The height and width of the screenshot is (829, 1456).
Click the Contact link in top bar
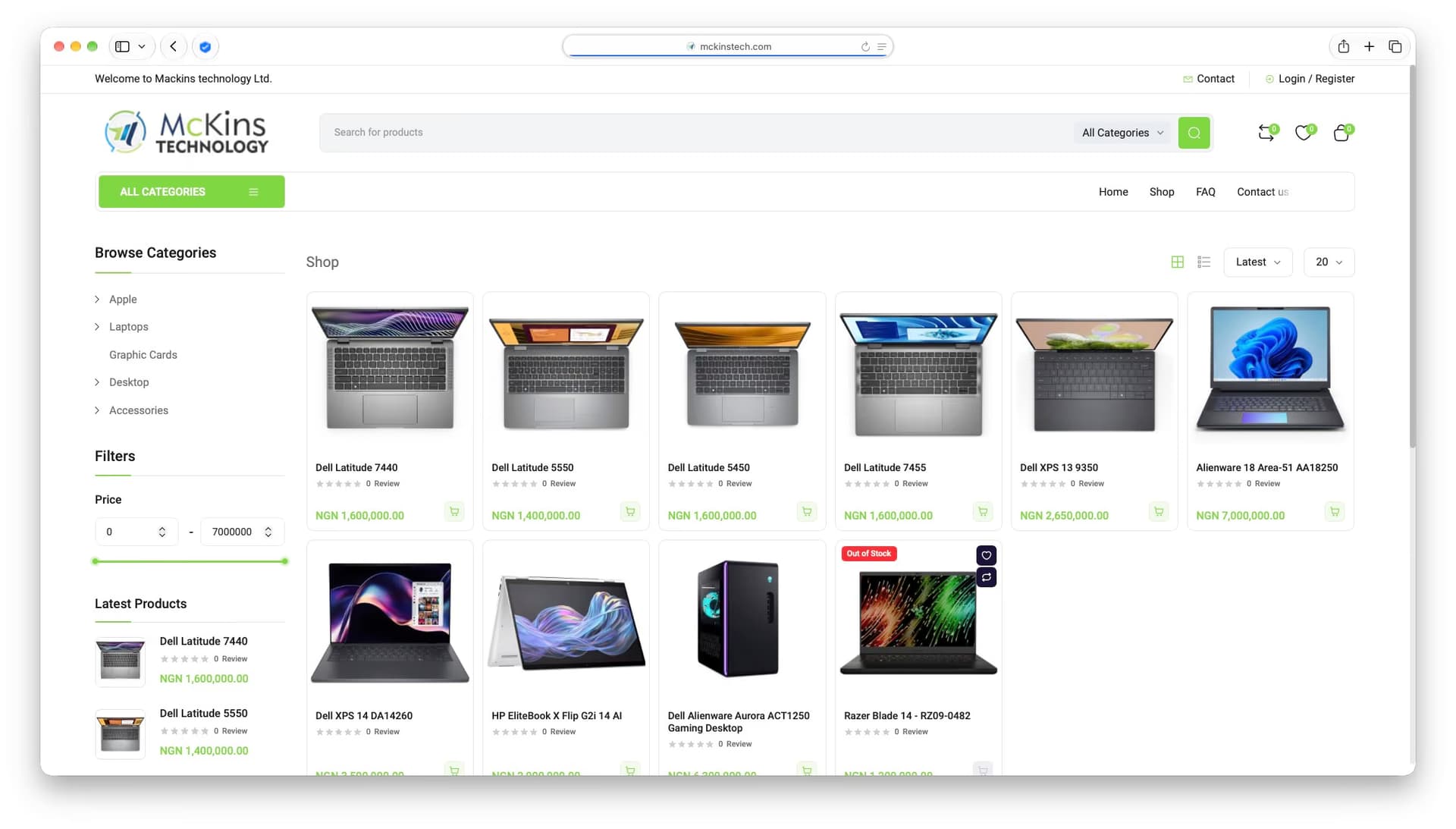1215,79
